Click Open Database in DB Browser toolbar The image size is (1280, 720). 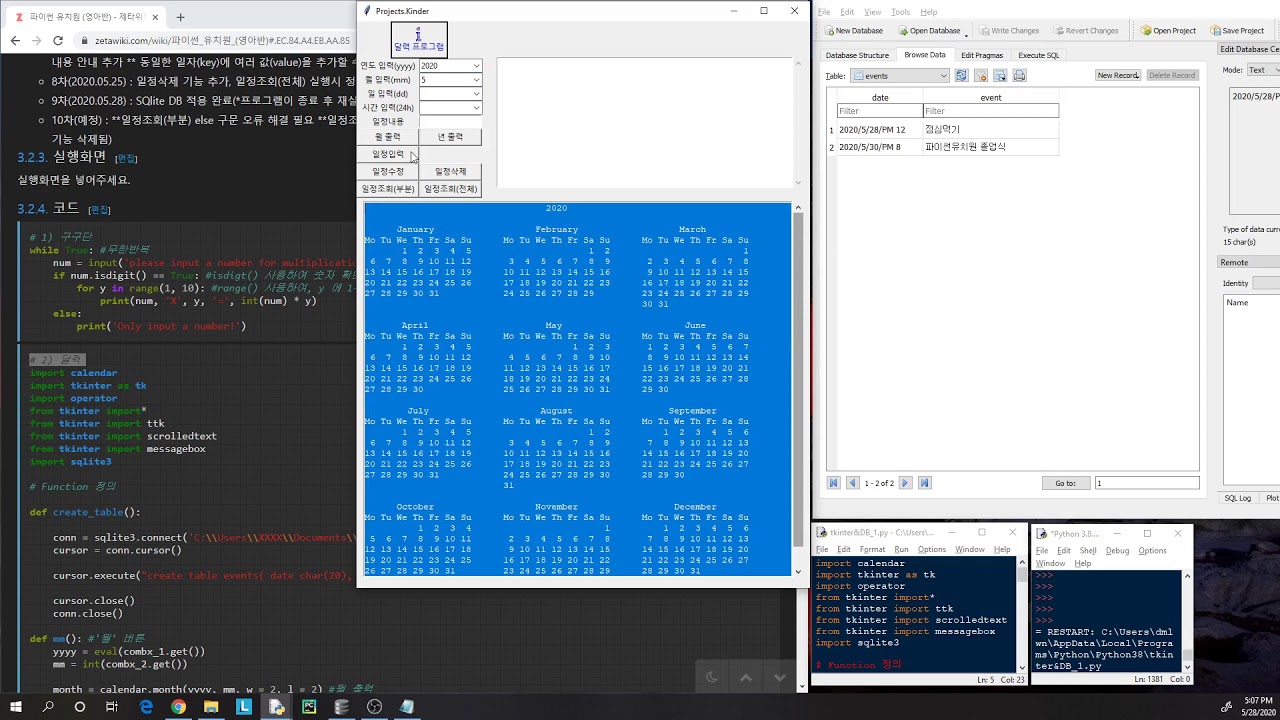[x=928, y=31]
